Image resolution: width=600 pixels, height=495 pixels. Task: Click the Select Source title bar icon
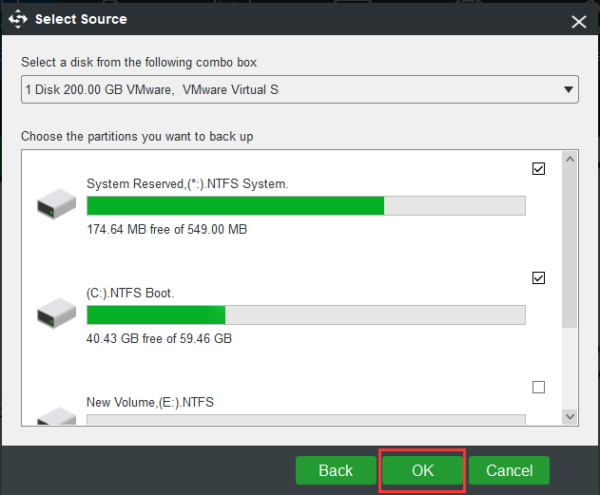click(19, 19)
